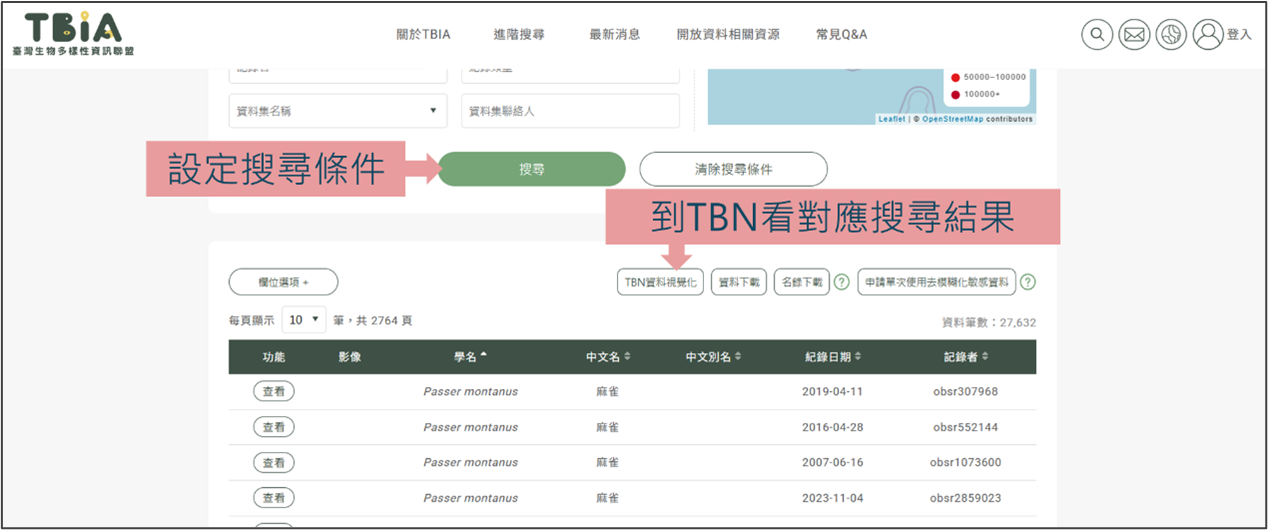Click the user login avatar icon
This screenshot has height=530, width=1268.
(1208, 35)
